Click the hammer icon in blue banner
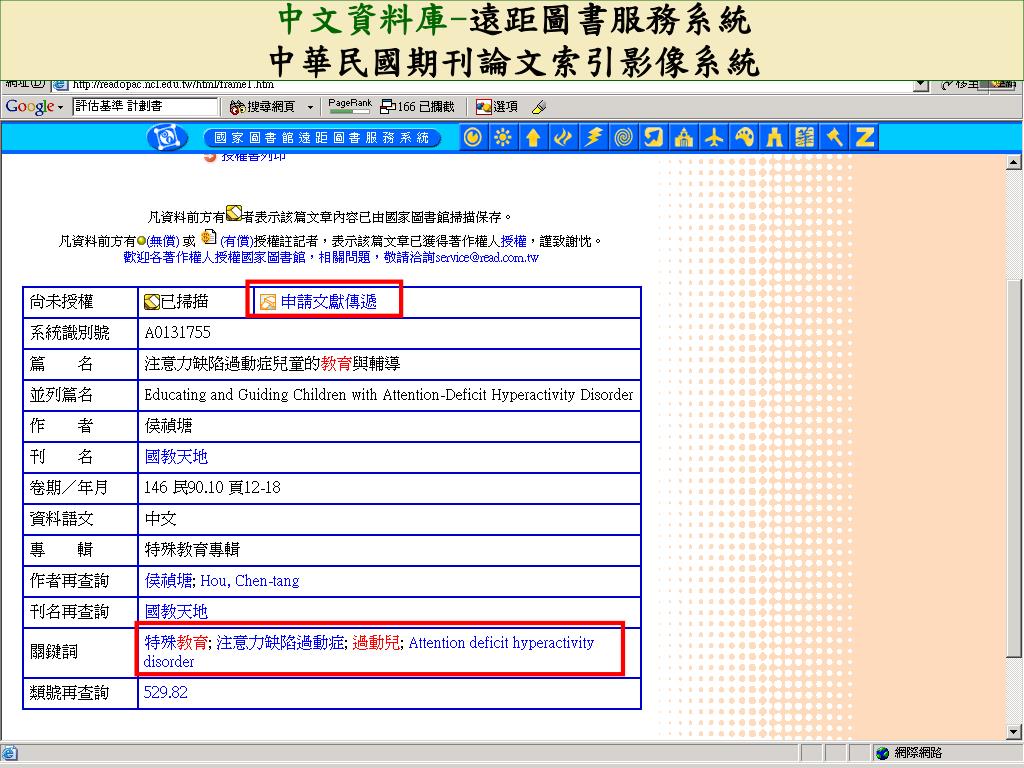Viewport: 1024px width, 768px height. pyautogui.click(x=835, y=138)
